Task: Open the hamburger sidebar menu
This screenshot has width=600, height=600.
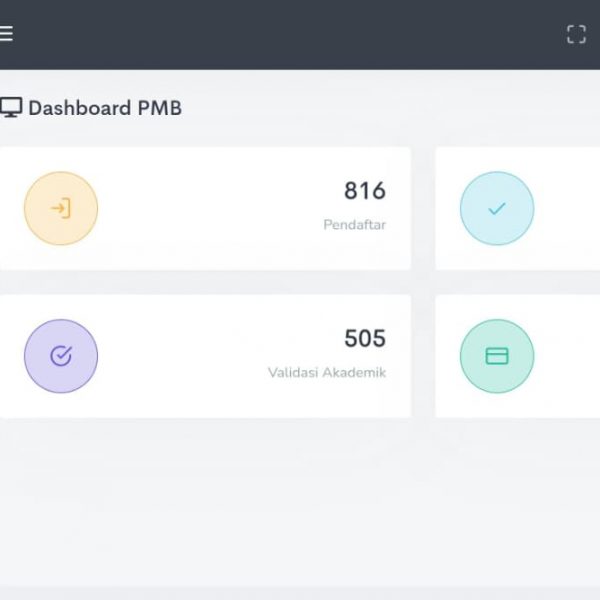Action: point(6,34)
